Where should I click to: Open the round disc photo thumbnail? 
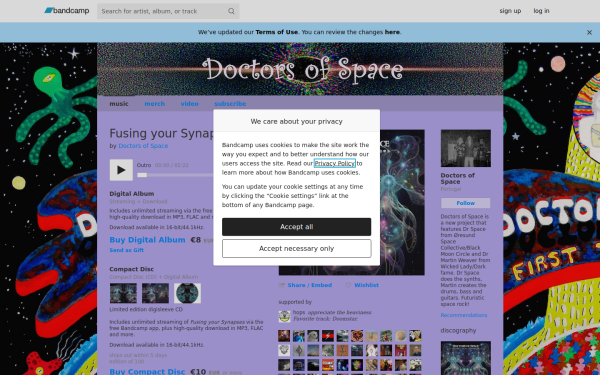point(188,293)
